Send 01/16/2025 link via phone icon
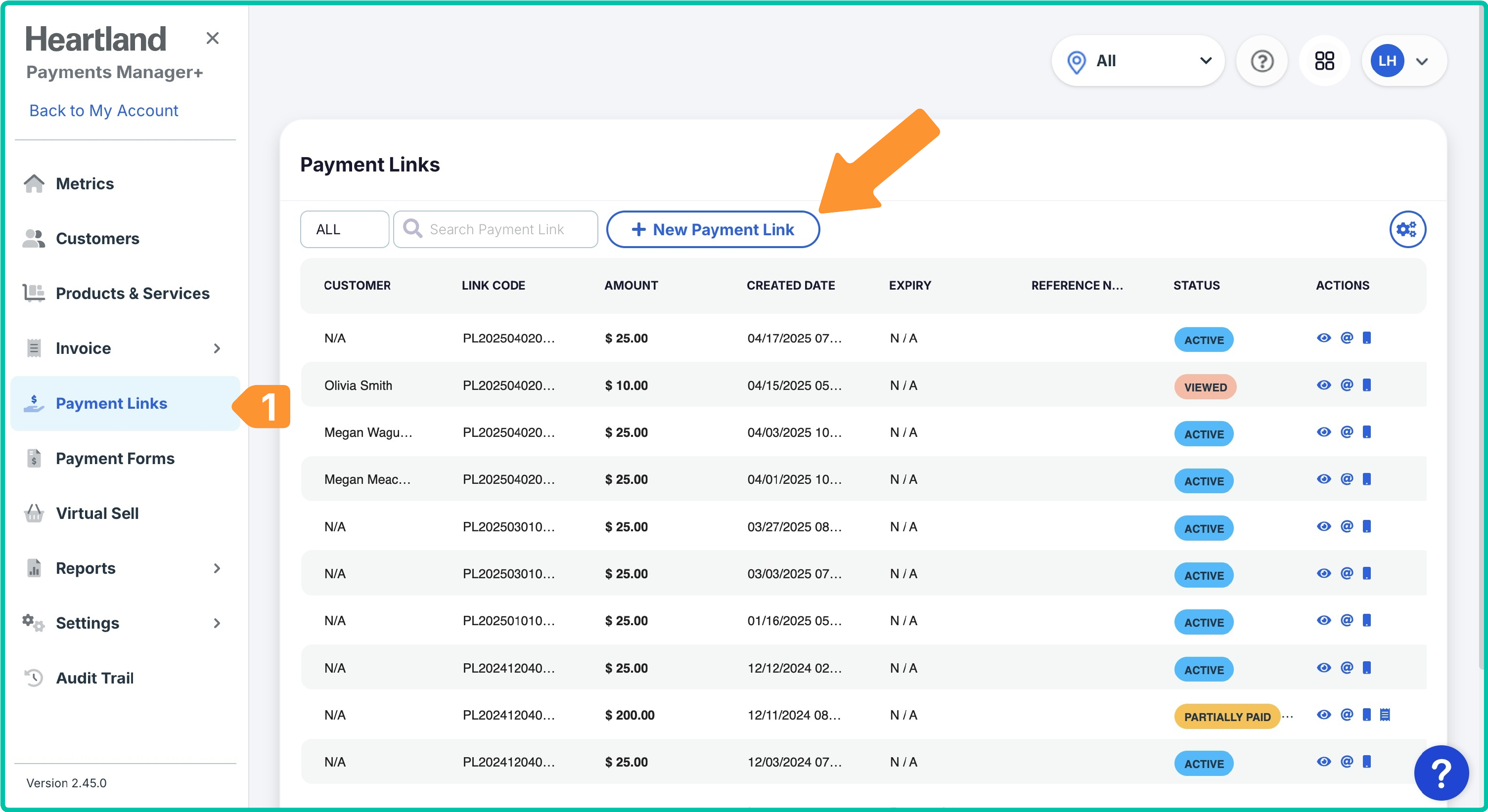 pos(1367,620)
